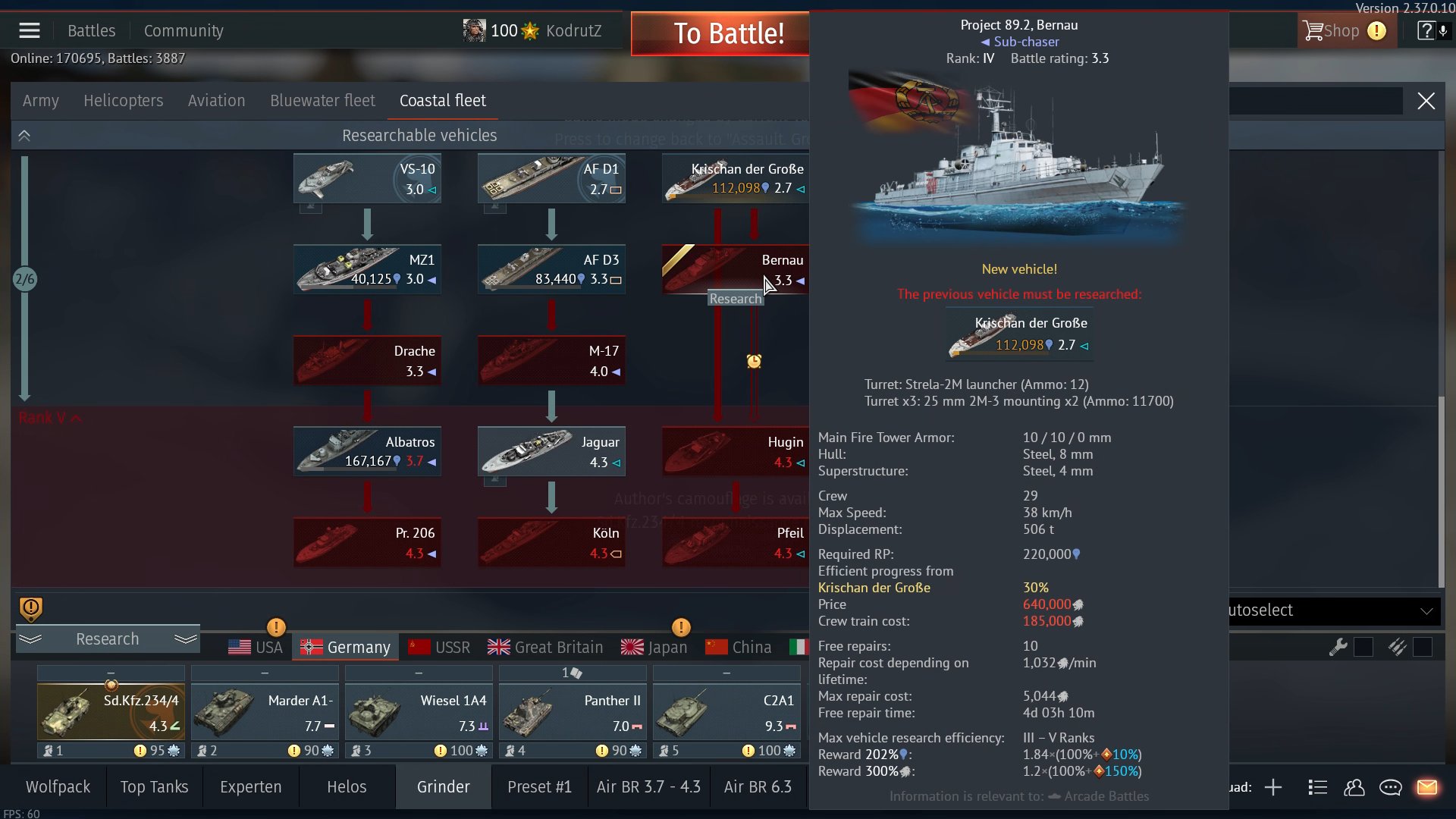Open the hamburger main menu
Image resolution: width=1456 pixels, height=819 pixels.
click(x=30, y=31)
